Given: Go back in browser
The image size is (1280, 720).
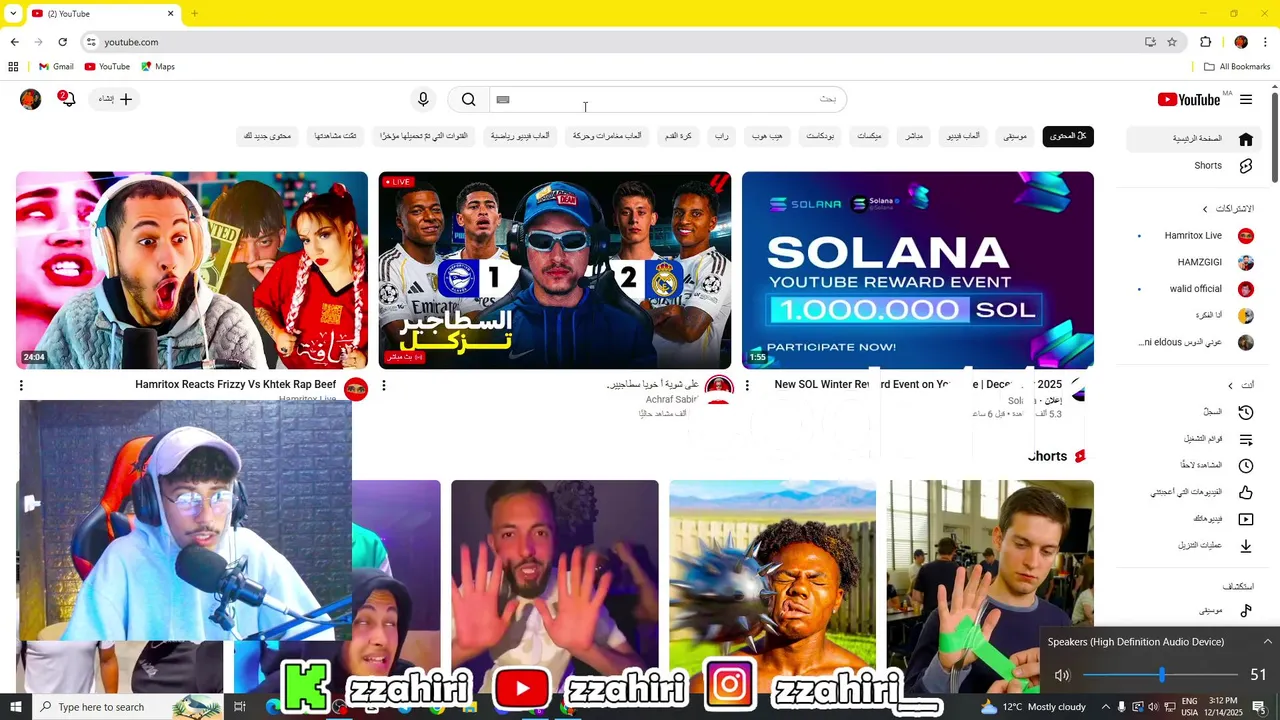Looking at the screenshot, I should pos(15,42).
